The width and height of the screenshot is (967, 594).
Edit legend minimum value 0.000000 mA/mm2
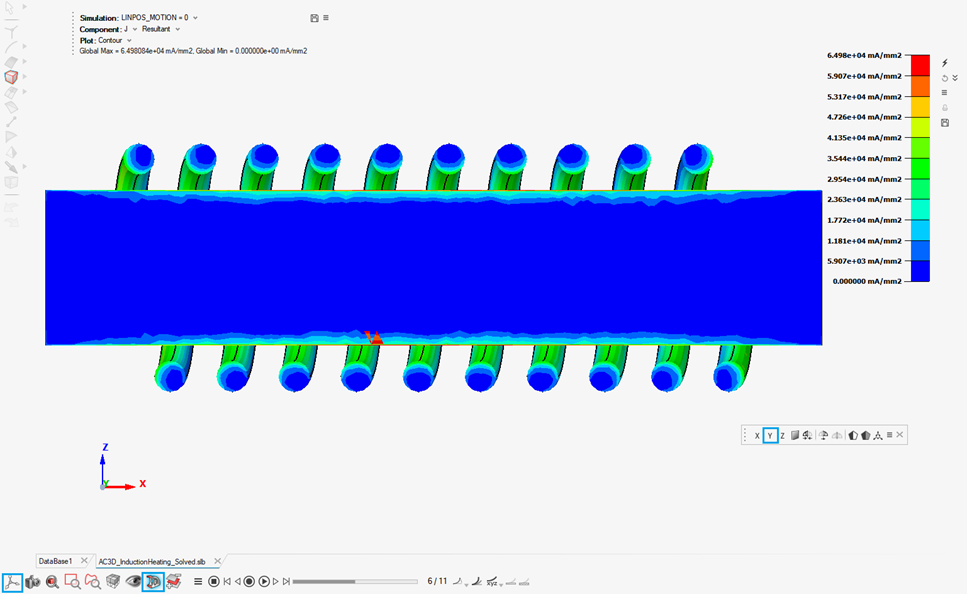tap(867, 281)
